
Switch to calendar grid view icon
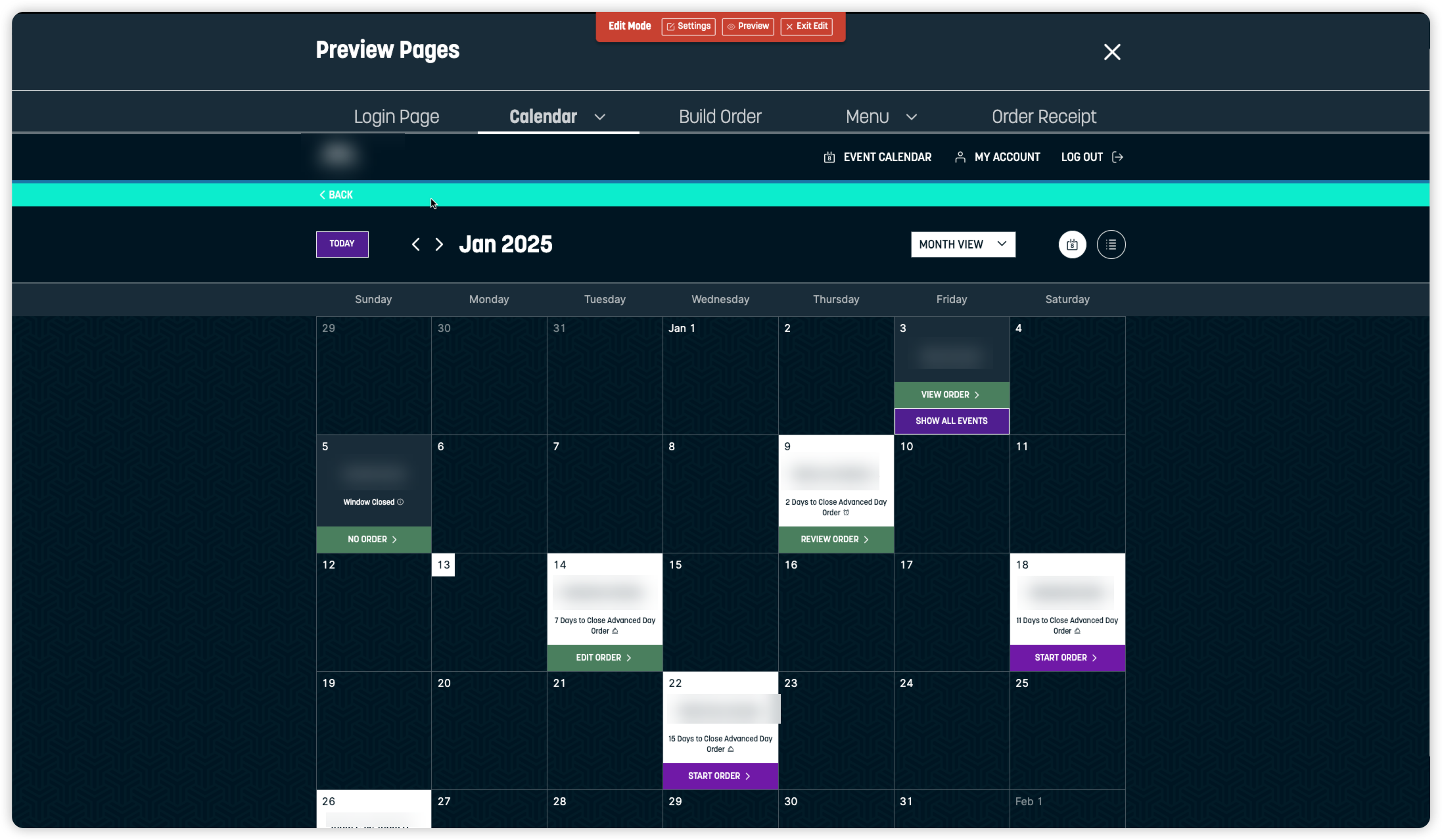tap(1072, 245)
